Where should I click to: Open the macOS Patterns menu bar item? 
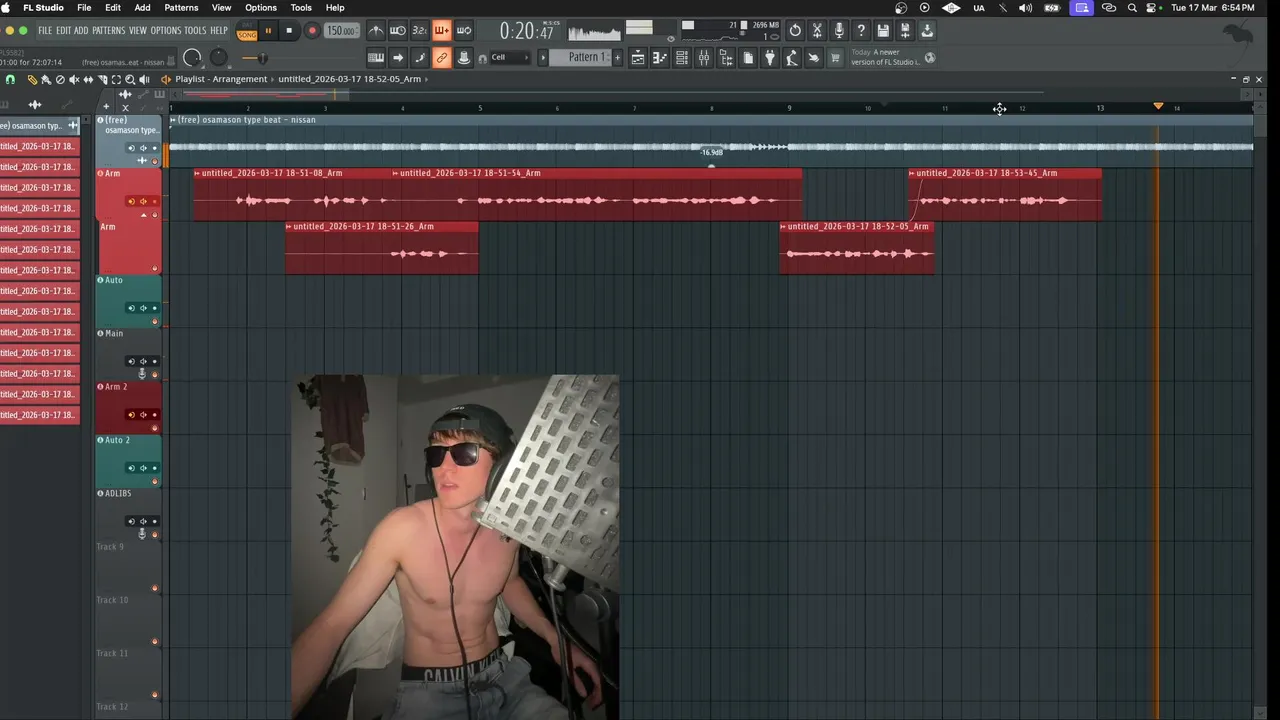[181, 8]
